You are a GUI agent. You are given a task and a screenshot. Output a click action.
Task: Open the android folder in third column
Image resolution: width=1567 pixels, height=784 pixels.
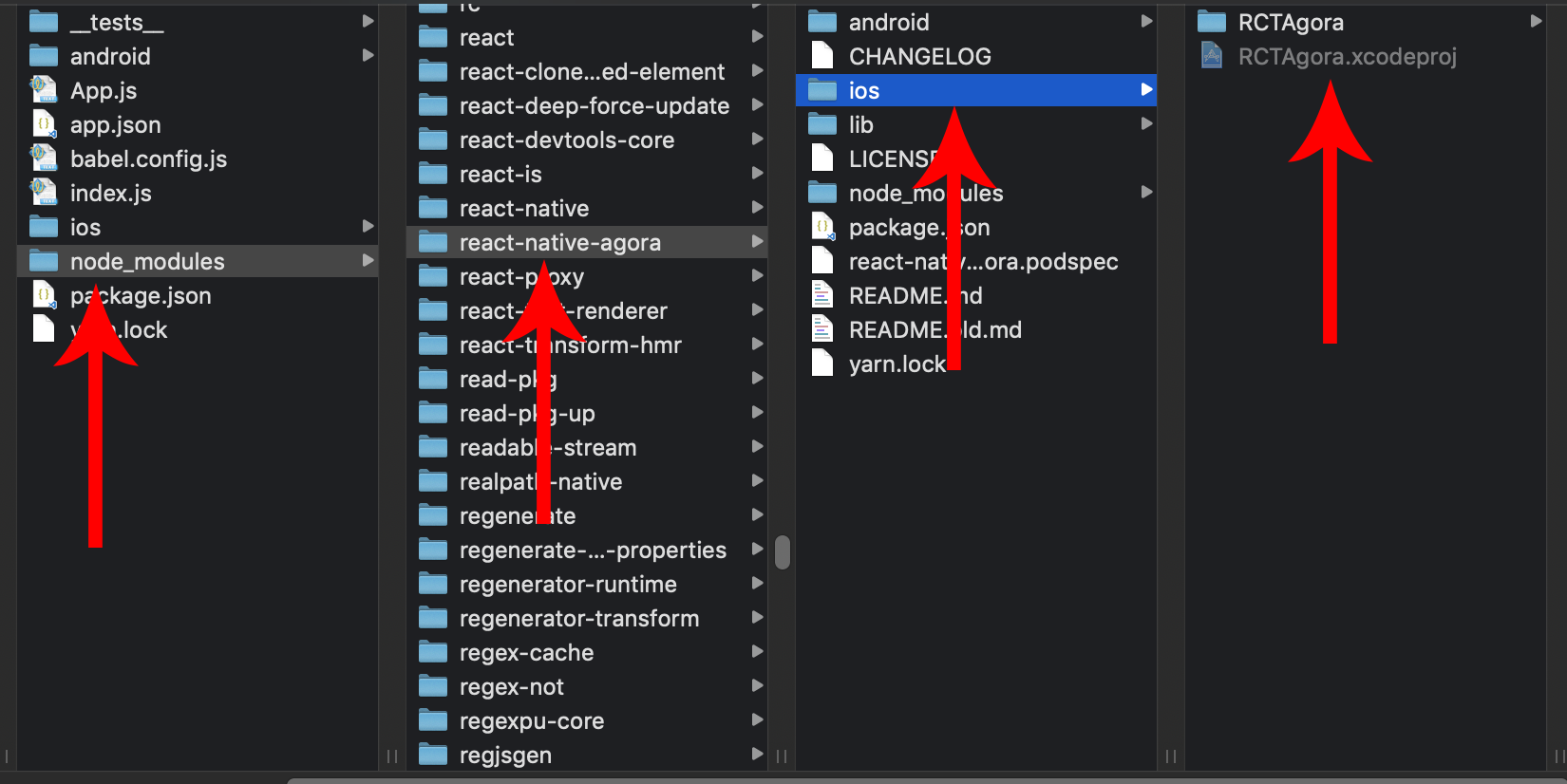(x=976, y=22)
